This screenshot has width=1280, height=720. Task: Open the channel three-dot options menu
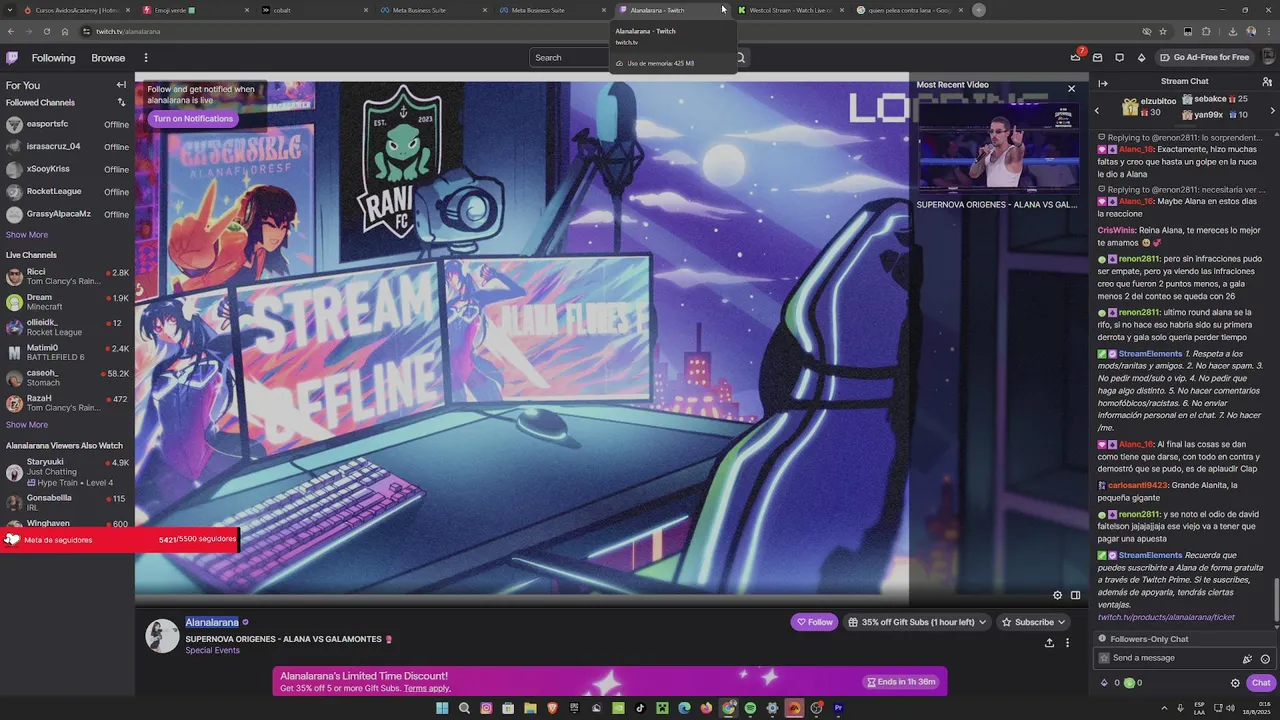pyautogui.click(x=1067, y=643)
